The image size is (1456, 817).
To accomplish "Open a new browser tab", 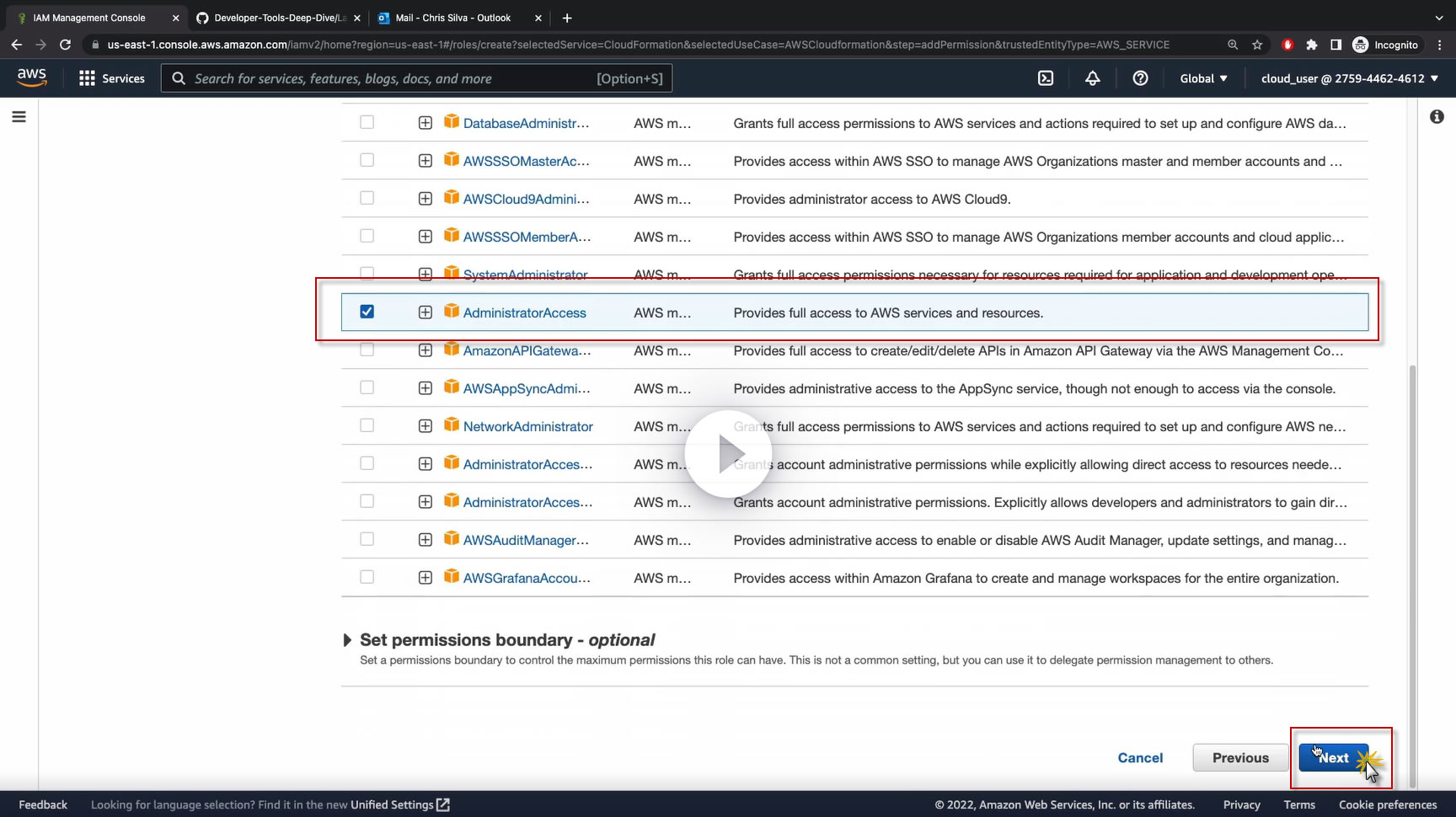I will pos(567,18).
